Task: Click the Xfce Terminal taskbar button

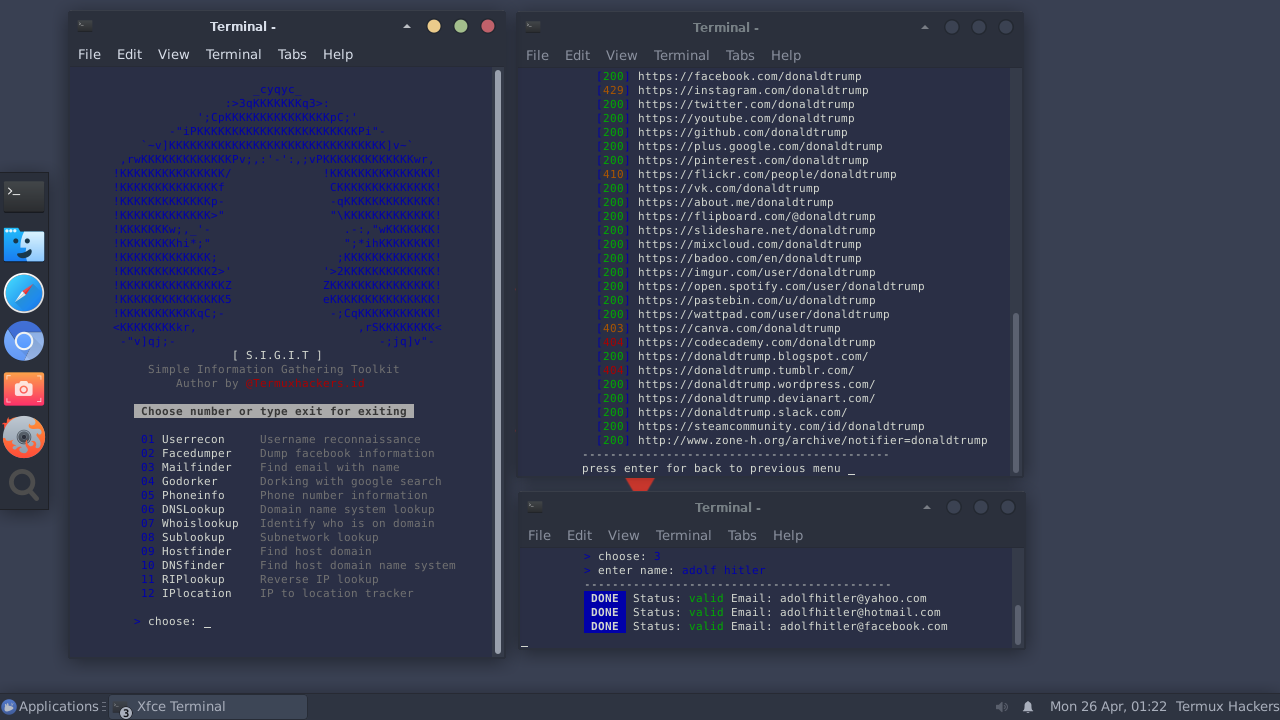Action: [x=208, y=707]
